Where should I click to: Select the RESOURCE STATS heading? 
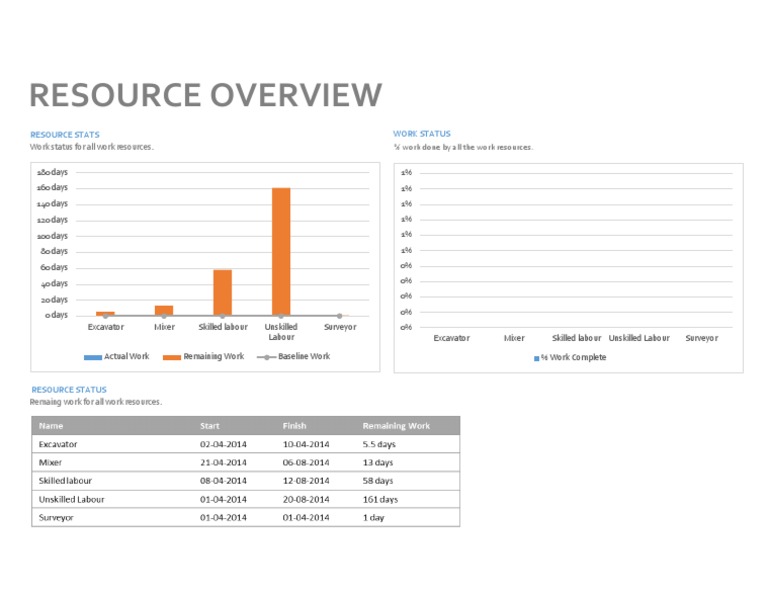[x=65, y=135]
